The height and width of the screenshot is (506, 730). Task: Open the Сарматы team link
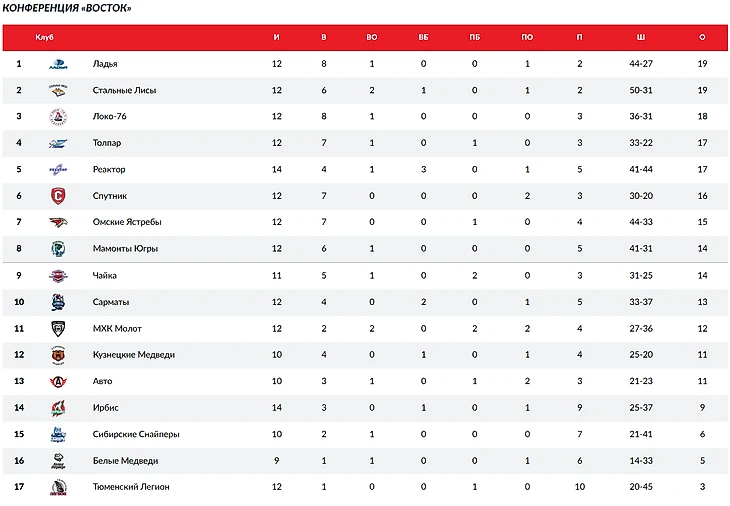(110, 302)
